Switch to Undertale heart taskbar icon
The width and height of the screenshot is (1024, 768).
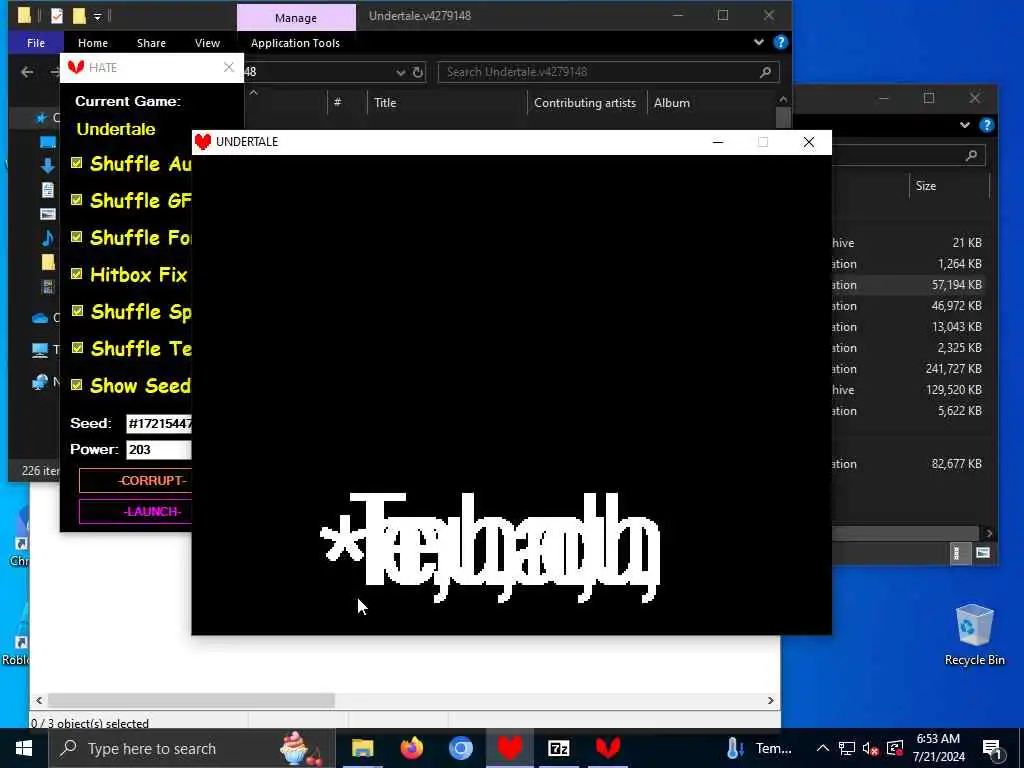point(509,748)
